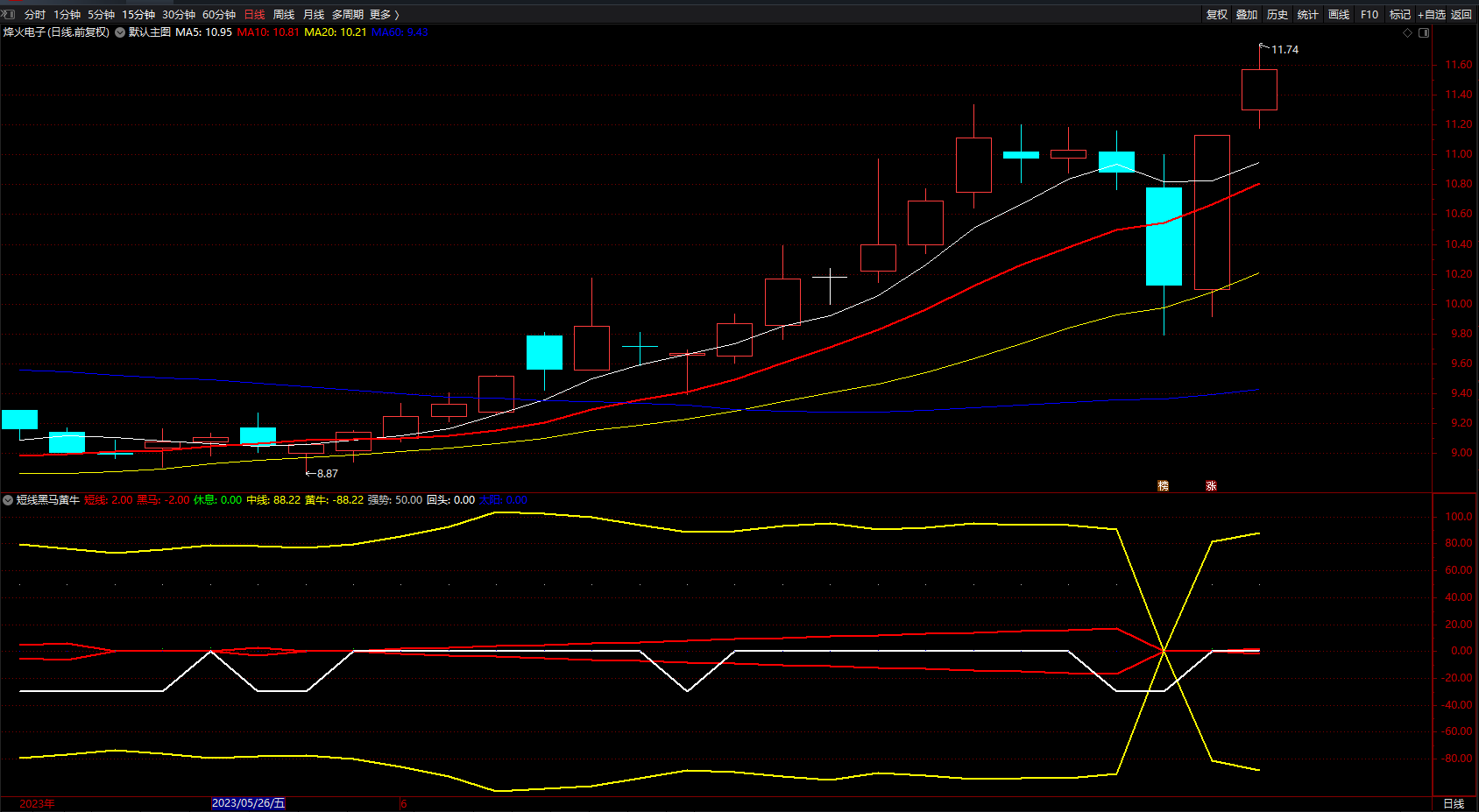Click the MA60: 9.43 value

tap(400, 32)
